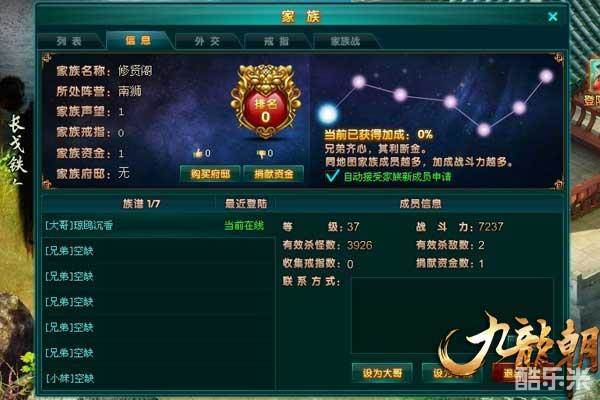Select the [小妹]空缺 slot

coord(158,378)
